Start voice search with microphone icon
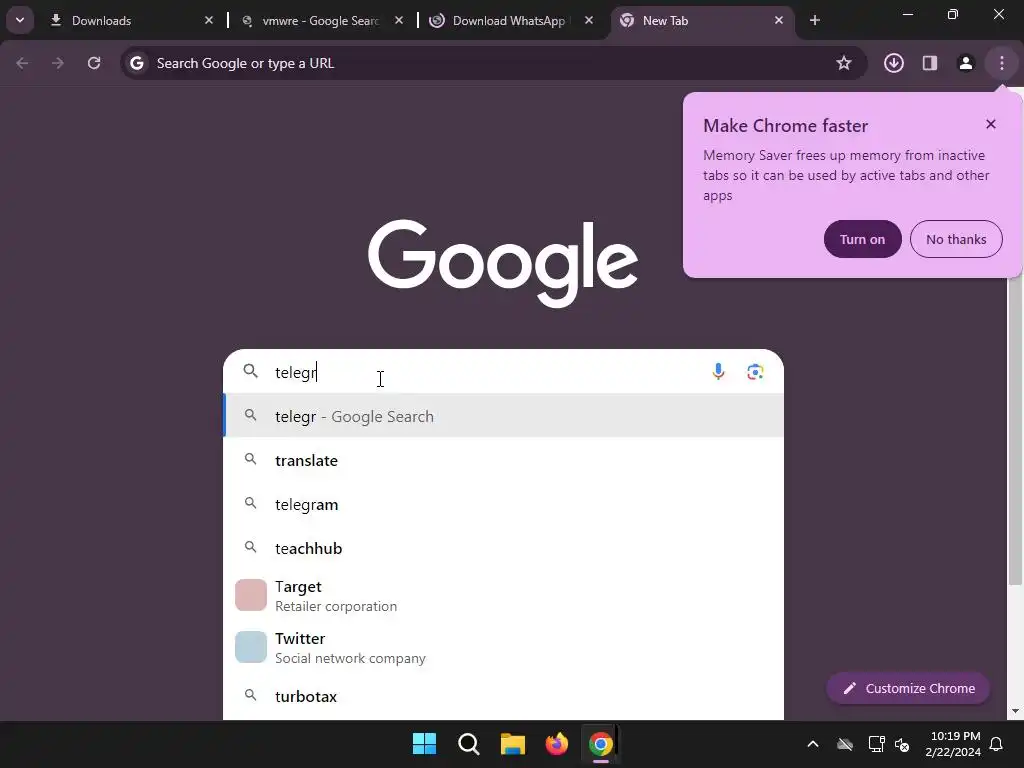1024x768 pixels. 718,372
